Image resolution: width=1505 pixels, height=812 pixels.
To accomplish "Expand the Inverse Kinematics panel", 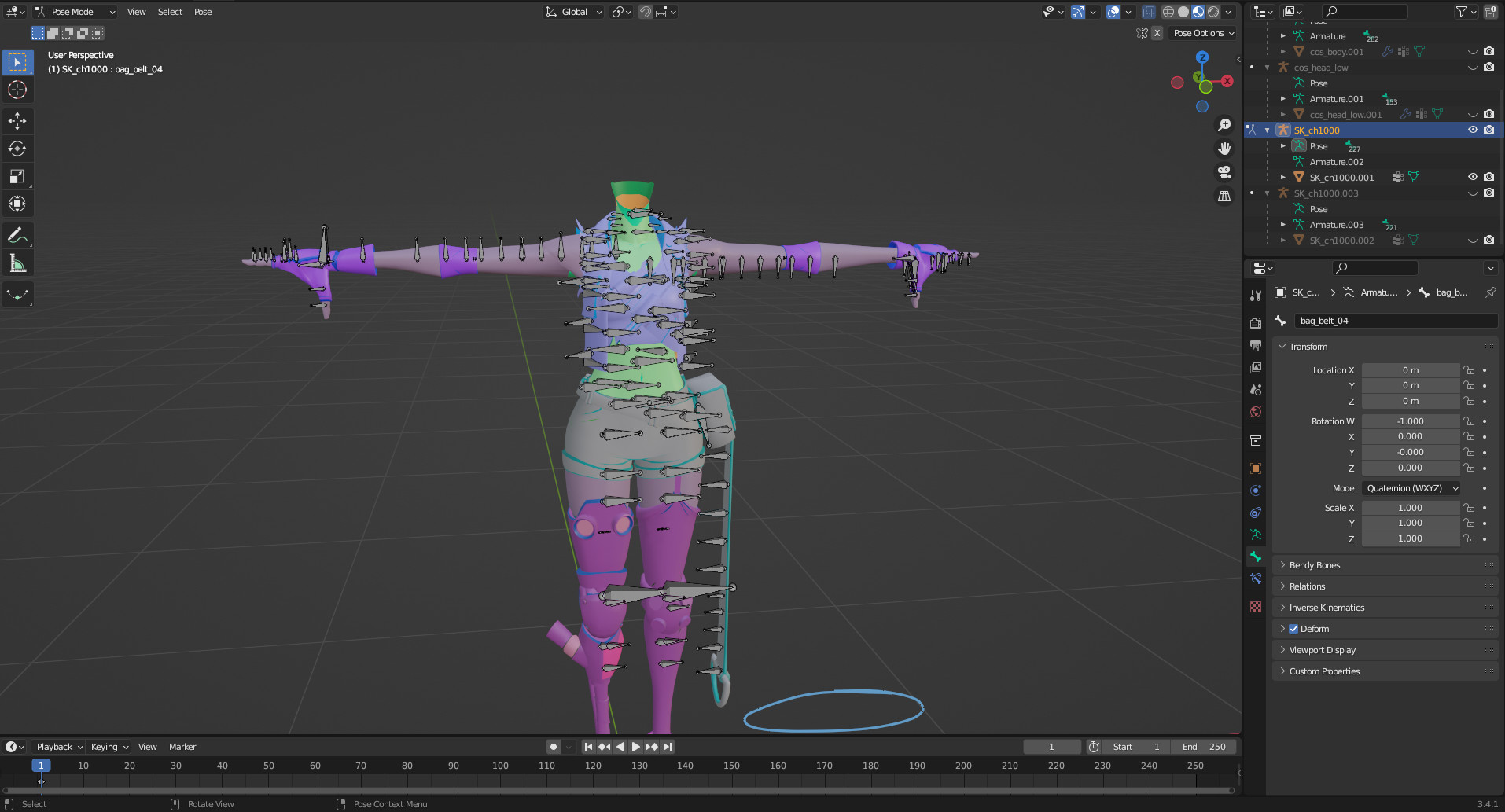I will coord(1327,608).
